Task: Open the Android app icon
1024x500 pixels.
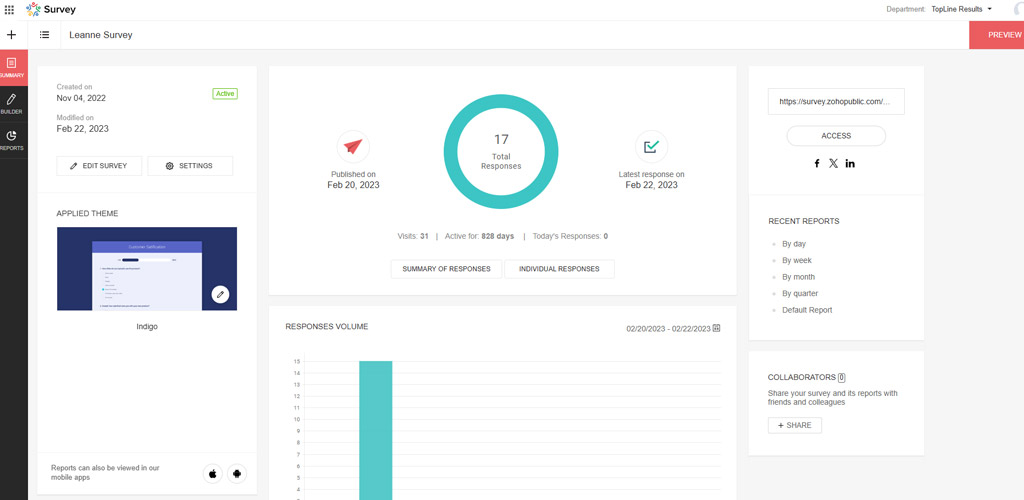Action: (x=236, y=473)
